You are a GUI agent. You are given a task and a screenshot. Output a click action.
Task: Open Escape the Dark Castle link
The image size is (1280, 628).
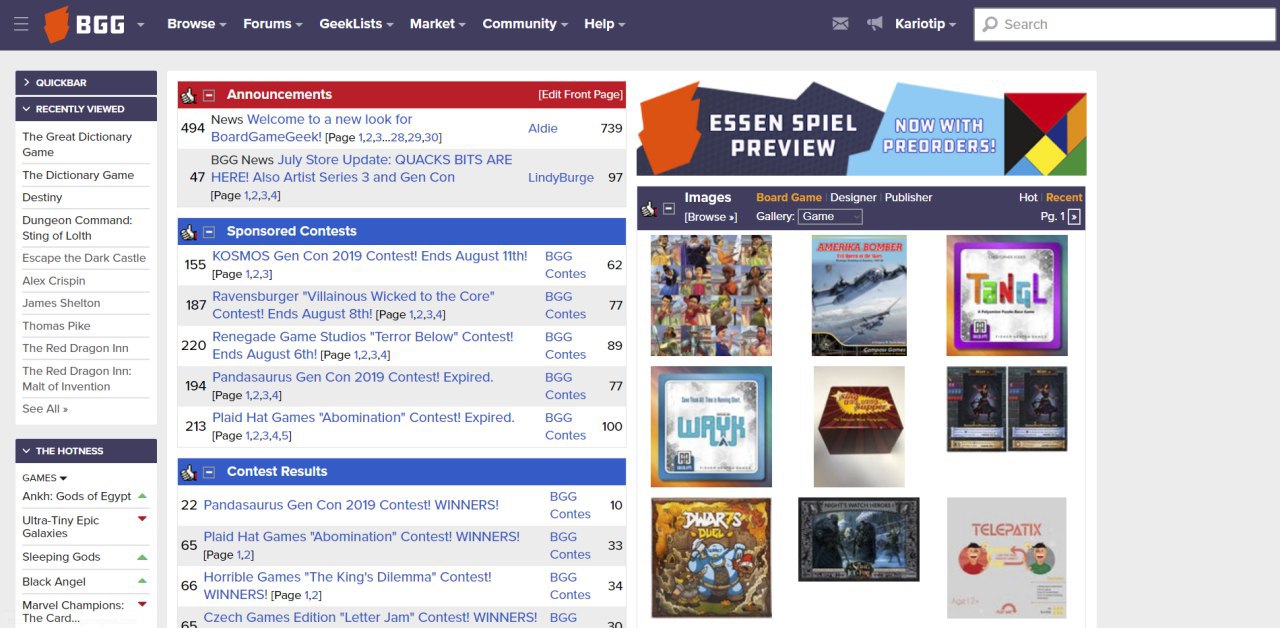(84, 258)
